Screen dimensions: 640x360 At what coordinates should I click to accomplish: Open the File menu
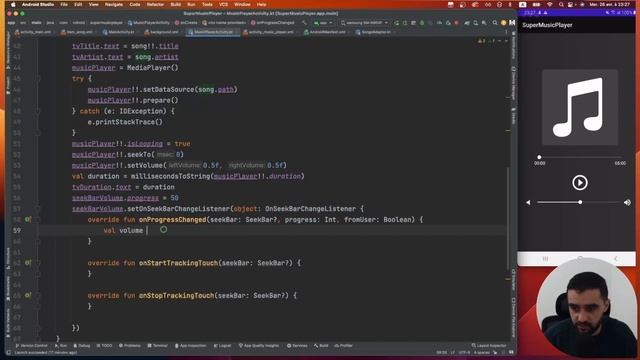(64, 4)
